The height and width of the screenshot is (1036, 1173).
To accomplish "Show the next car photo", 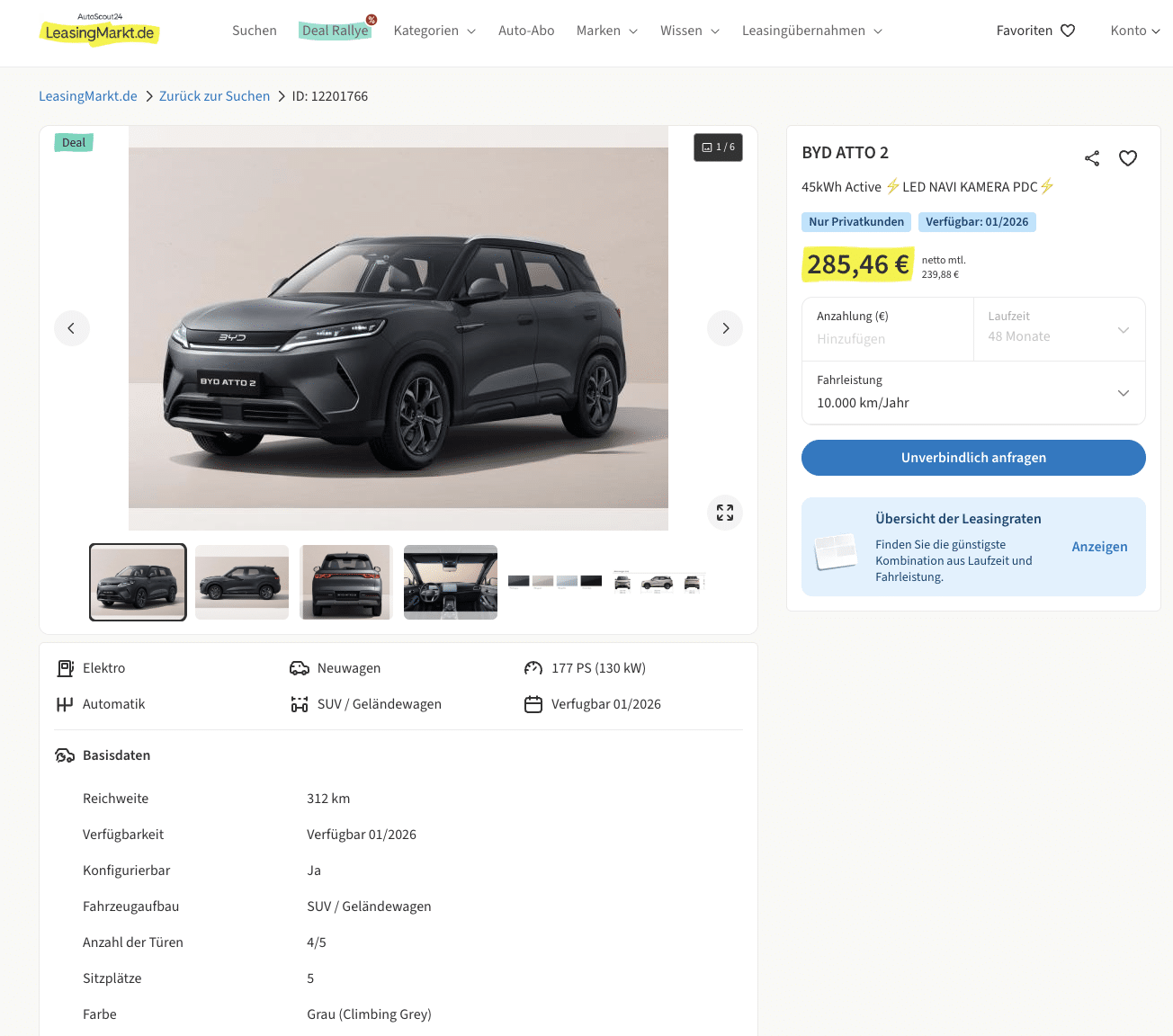I will (x=725, y=328).
